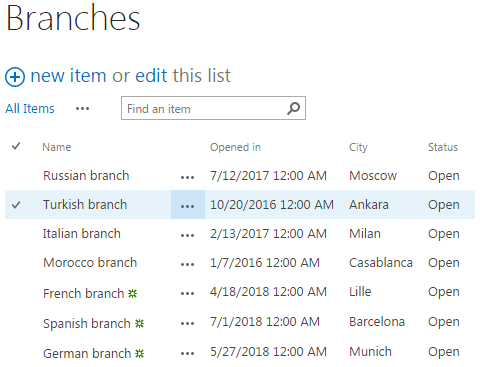Open ellipsis menu for Russian branch
Viewport: 480px width, 367px height.
click(187, 177)
